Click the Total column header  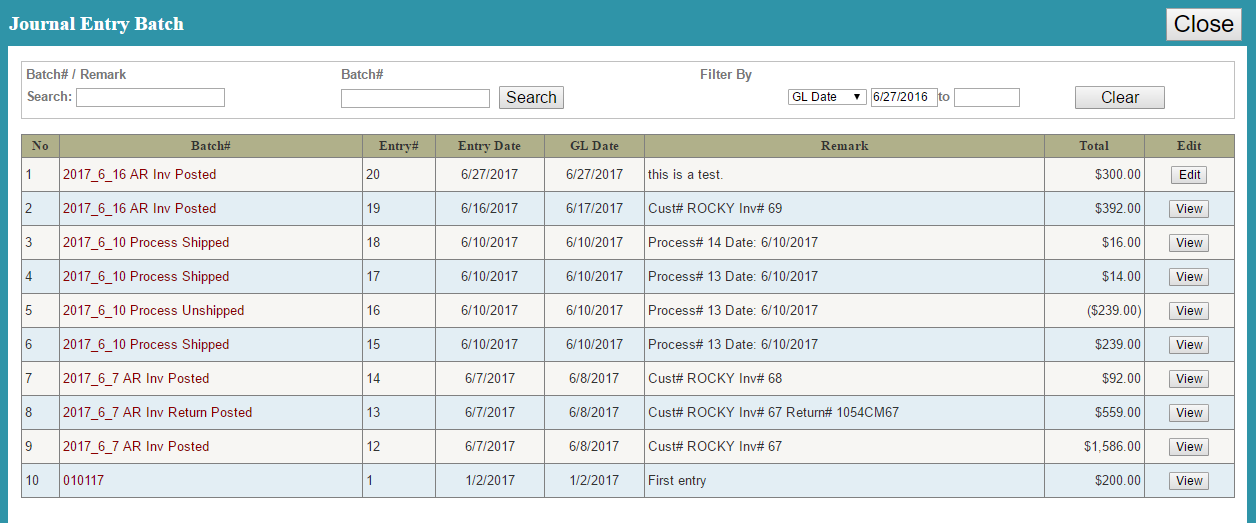pyautogui.click(x=1094, y=146)
